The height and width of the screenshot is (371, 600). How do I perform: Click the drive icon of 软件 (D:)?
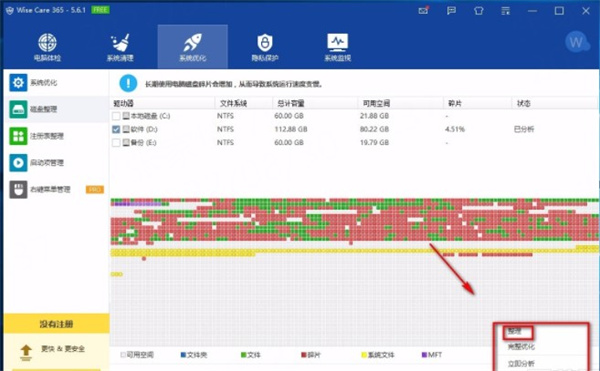click(126, 129)
